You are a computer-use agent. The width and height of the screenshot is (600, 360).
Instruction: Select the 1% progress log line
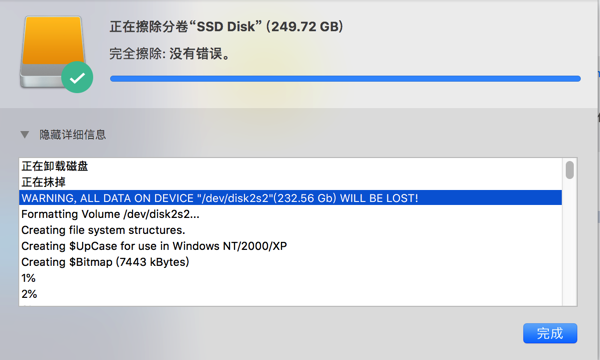tap(290, 278)
